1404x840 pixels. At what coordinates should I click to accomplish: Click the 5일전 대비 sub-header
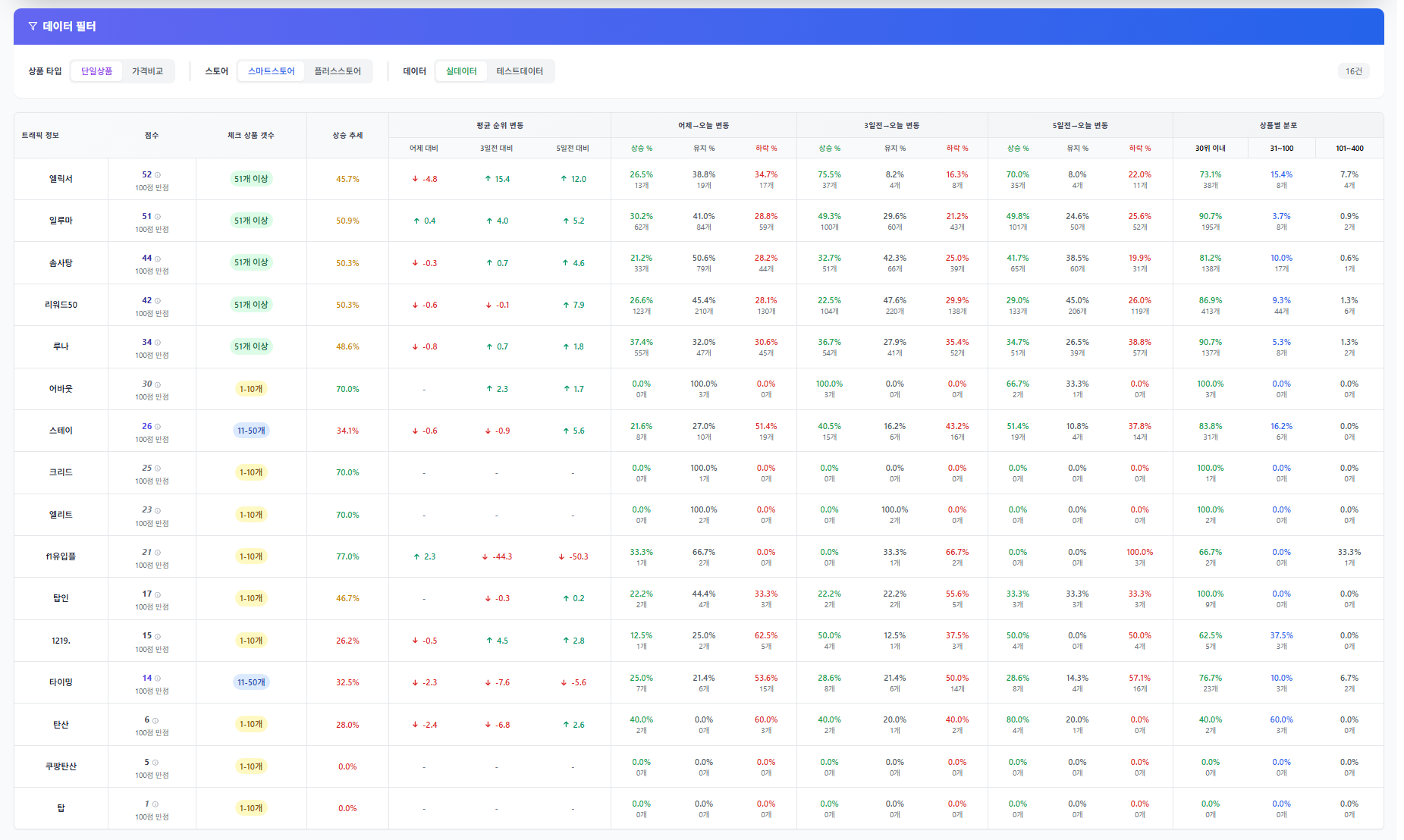pos(573,149)
